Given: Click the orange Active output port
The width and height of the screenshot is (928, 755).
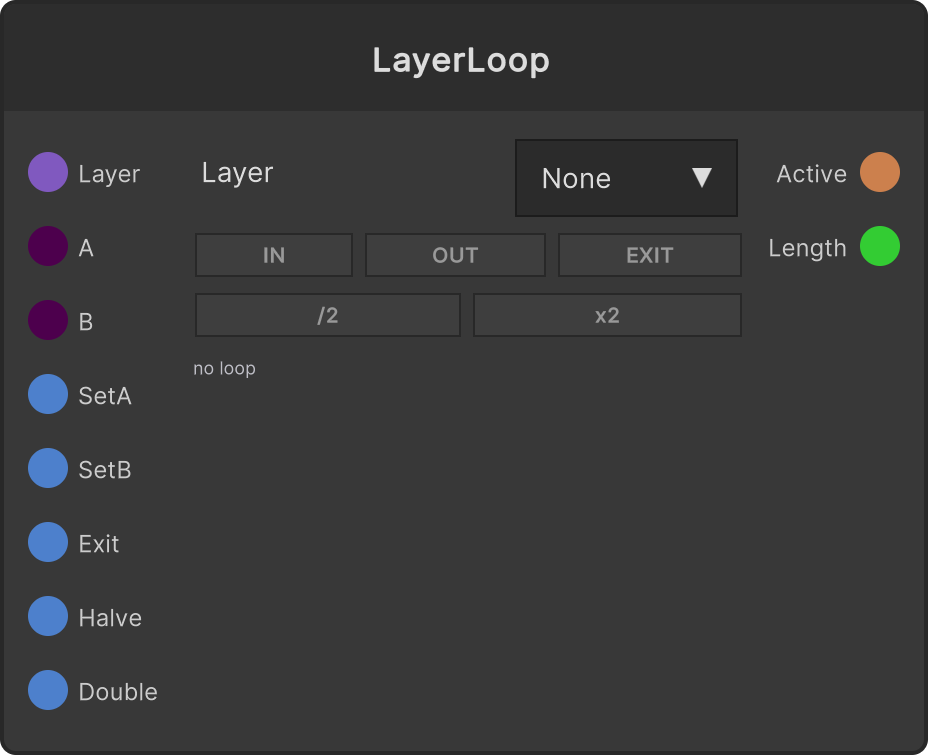Looking at the screenshot, I should 880,172.
